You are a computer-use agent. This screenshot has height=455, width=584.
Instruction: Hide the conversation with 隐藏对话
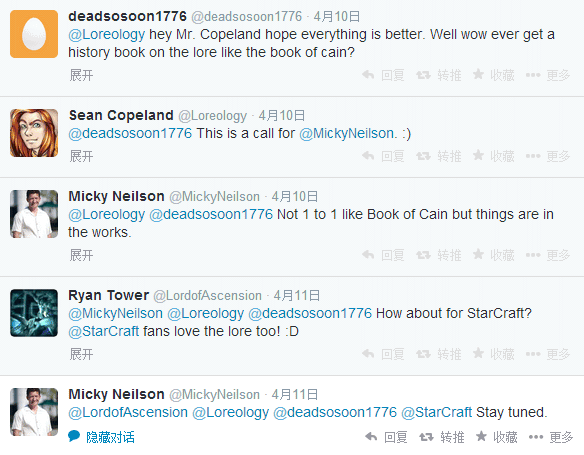101,437
